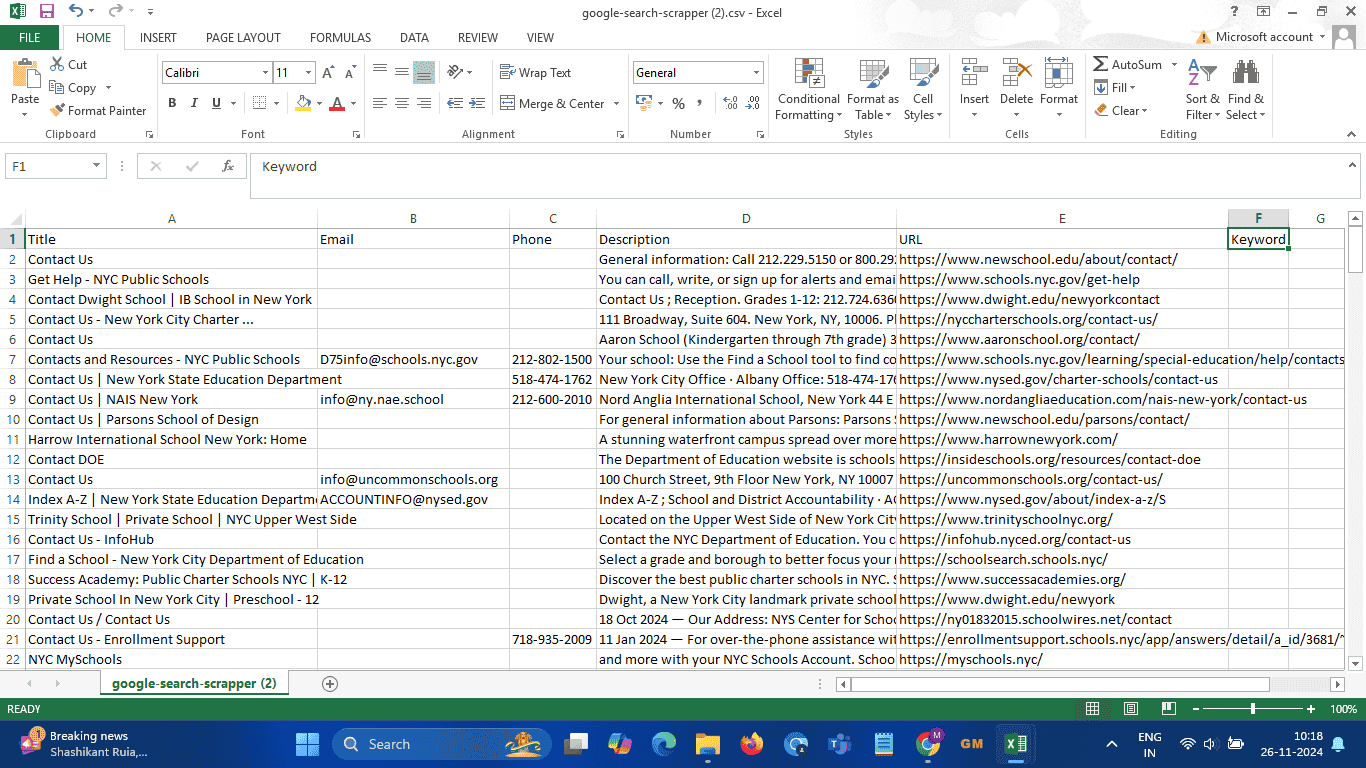Screen dimensions: 1366x768
Task: Switch to the FORMULAS ribbon tab
Action: click(x=340, y=37)
